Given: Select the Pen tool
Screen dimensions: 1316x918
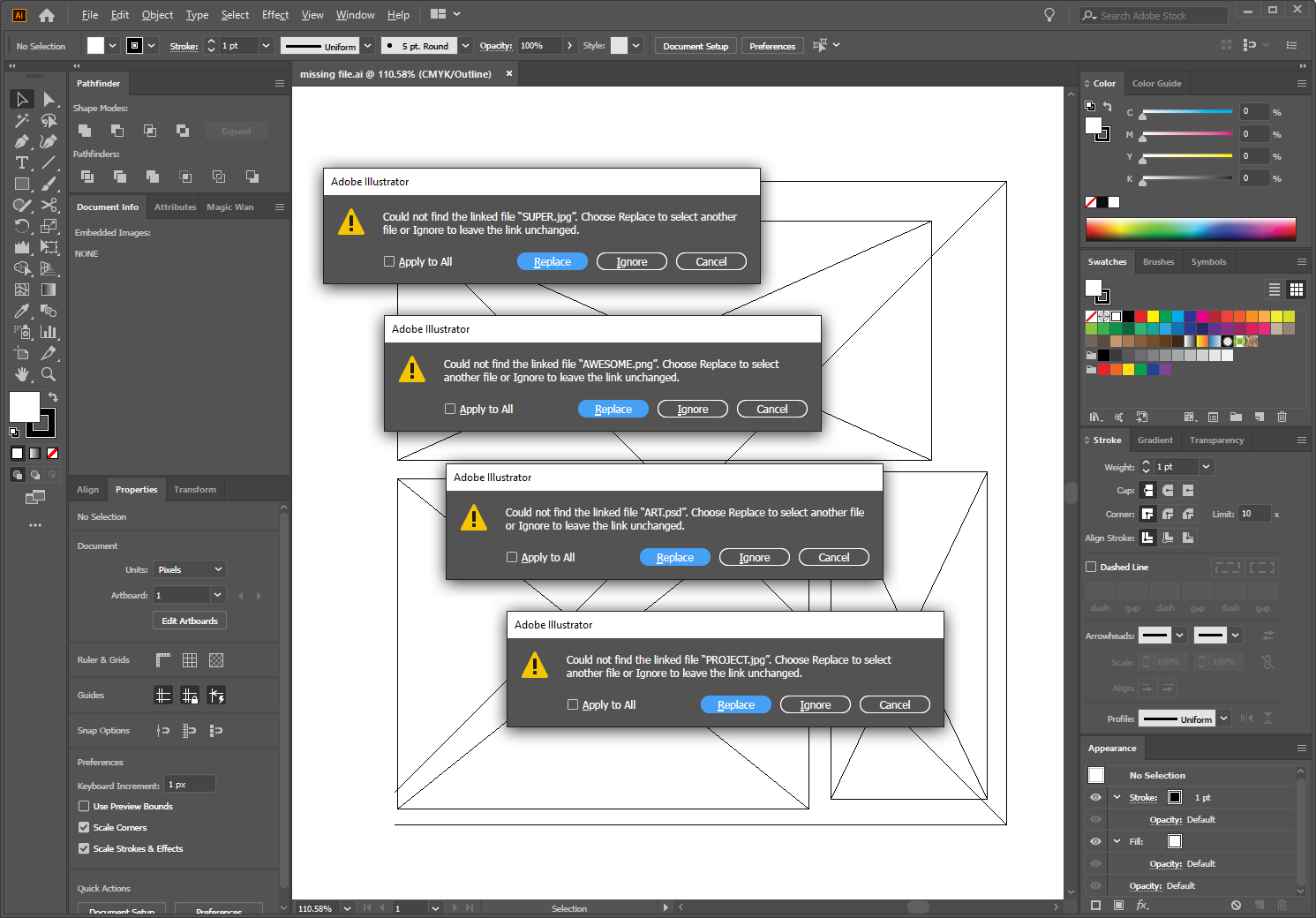Looking at the screenshot, I should (22, 141).
